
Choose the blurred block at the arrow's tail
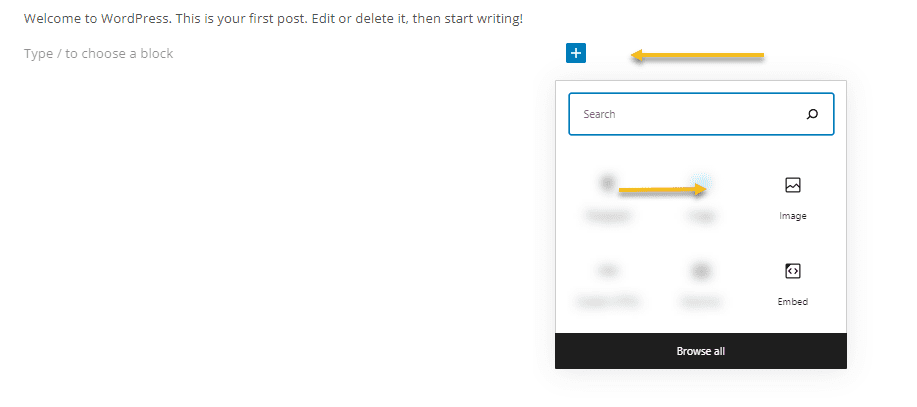[608, 196]
